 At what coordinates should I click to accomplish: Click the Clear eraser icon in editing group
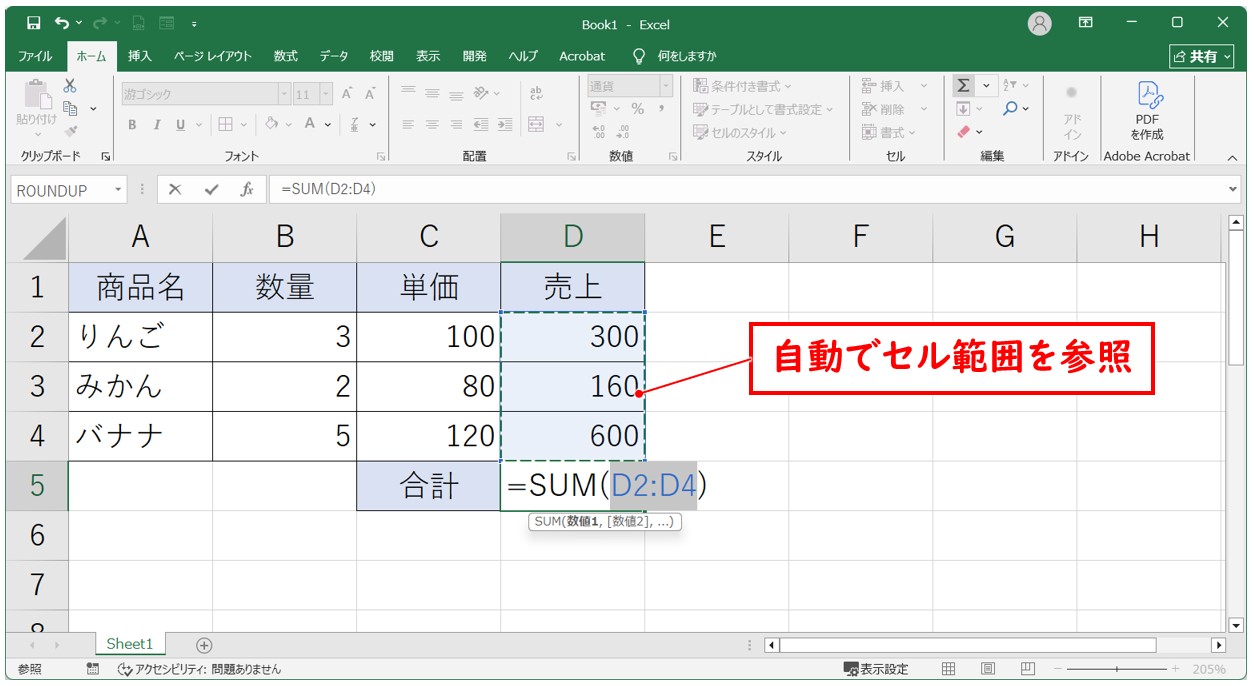pos(963,131)
